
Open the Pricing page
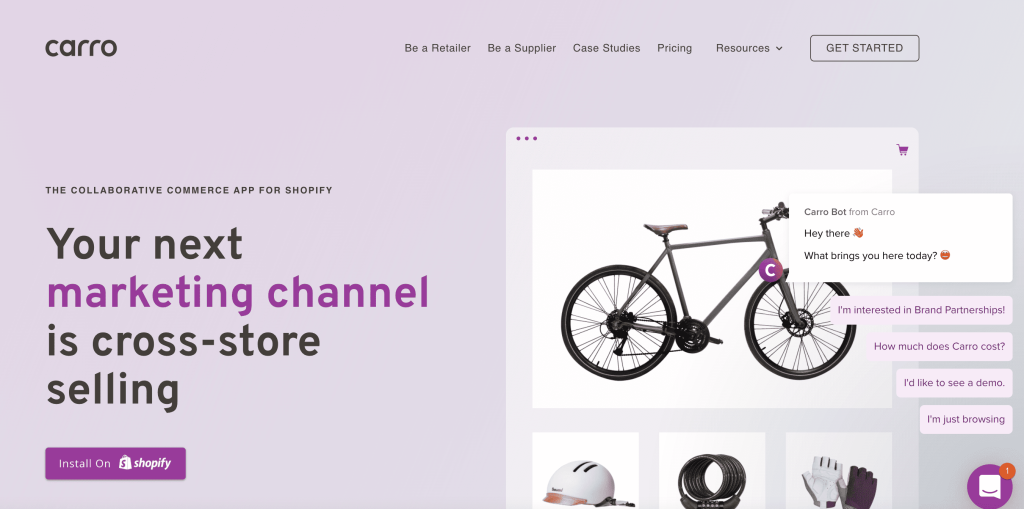click(675, 48)
